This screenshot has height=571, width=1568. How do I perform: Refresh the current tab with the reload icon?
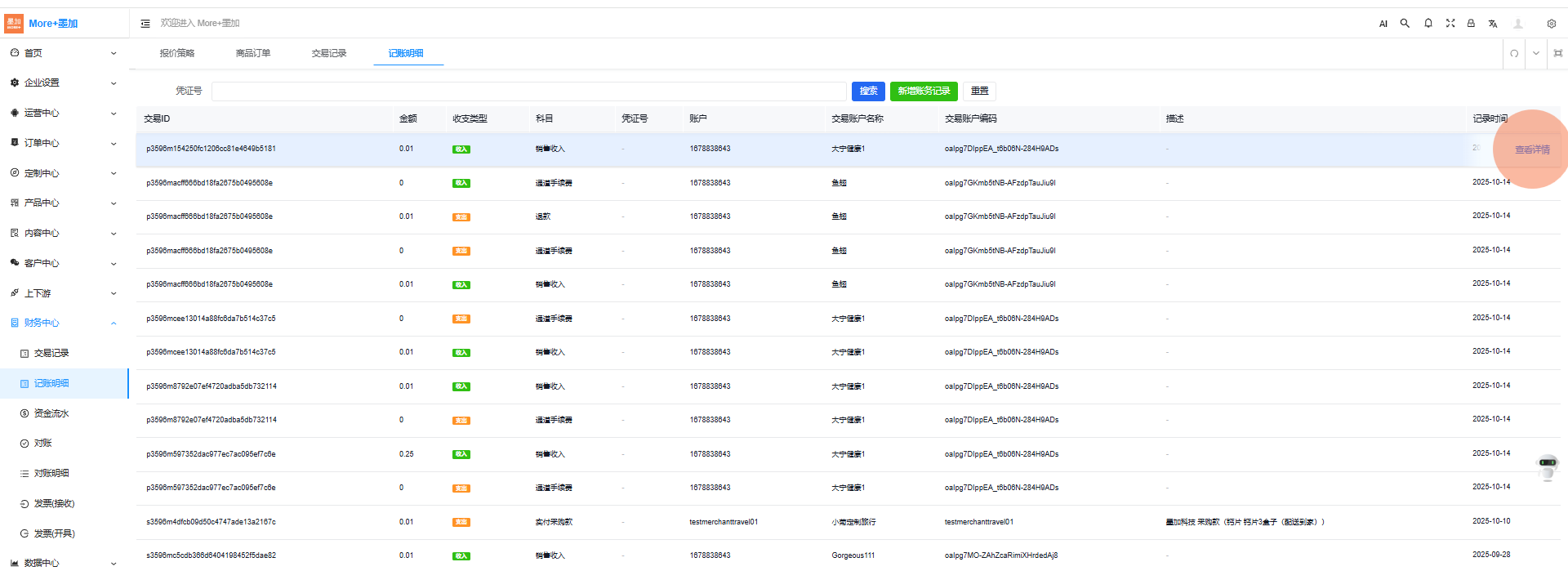(1514, 54)
